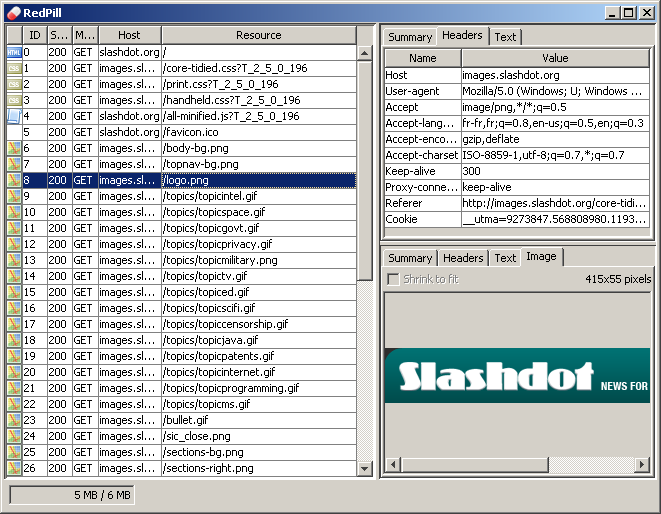Open the request Summary tab

410,37
